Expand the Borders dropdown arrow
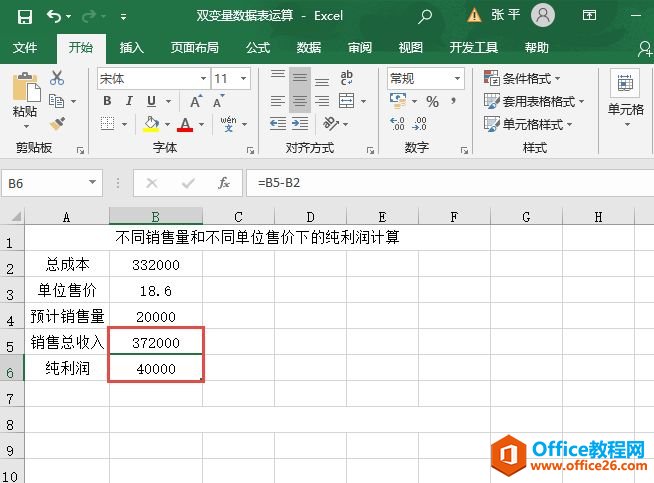Viewport: 654px width, 483px height. point(124,124)
